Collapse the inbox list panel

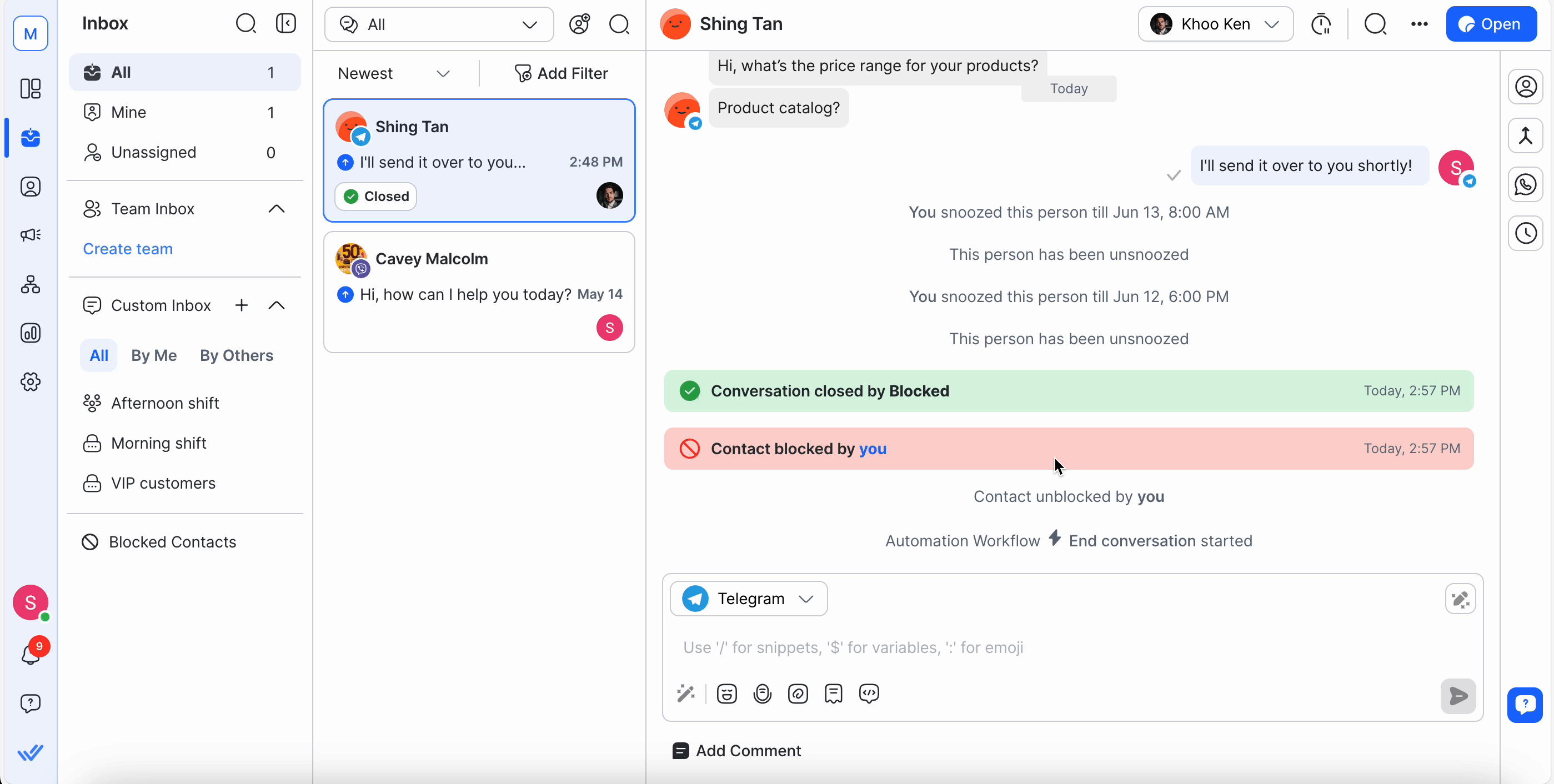286,23
